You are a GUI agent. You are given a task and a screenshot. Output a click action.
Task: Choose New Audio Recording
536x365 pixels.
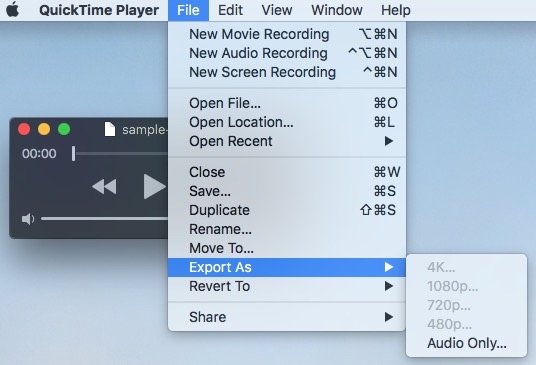pyautogui.click(x=287, y=53)
